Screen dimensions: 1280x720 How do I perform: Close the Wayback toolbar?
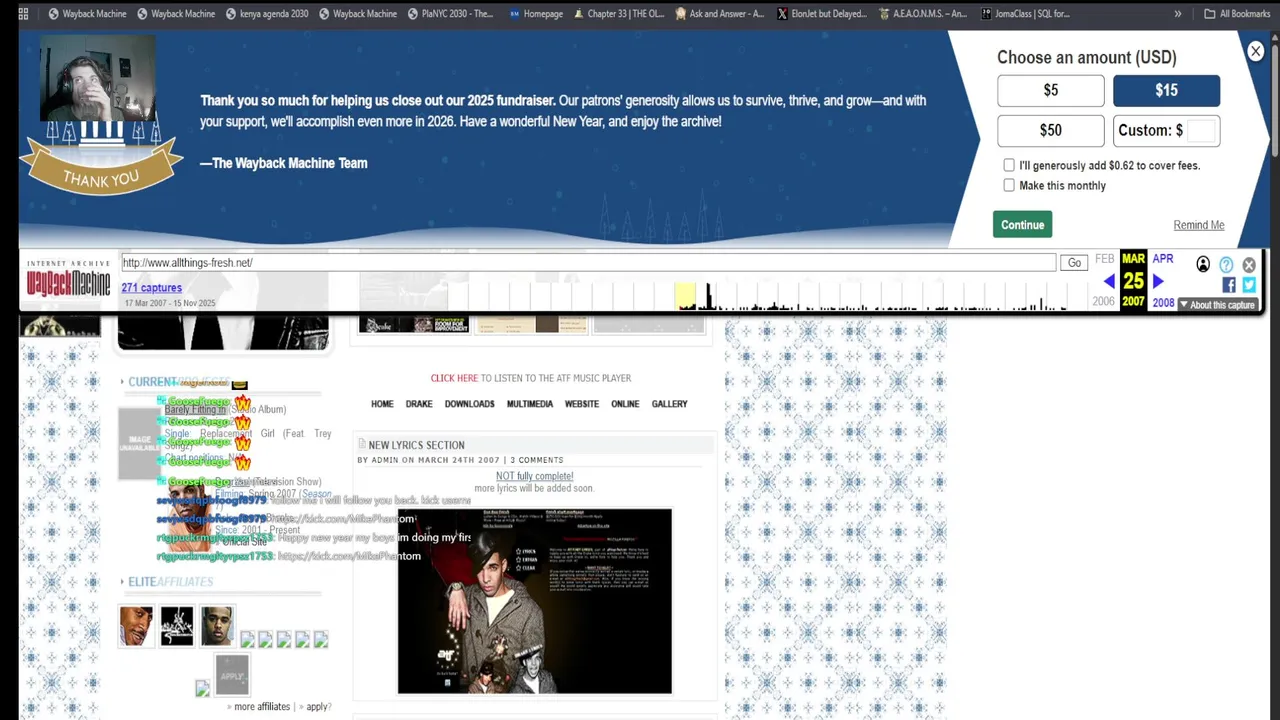1249,264
